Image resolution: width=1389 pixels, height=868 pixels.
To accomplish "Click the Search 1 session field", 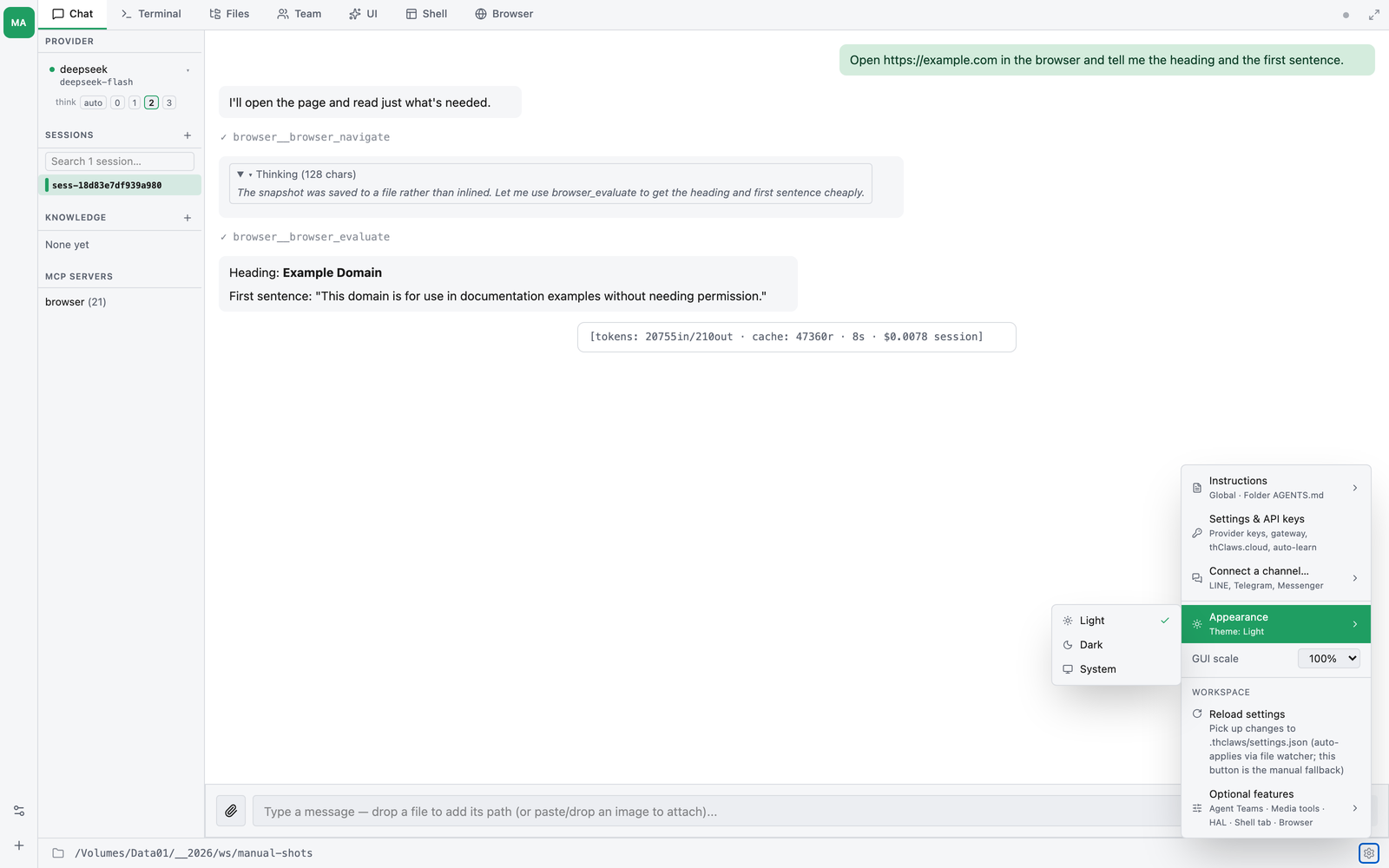I will [x=120, y=161].
